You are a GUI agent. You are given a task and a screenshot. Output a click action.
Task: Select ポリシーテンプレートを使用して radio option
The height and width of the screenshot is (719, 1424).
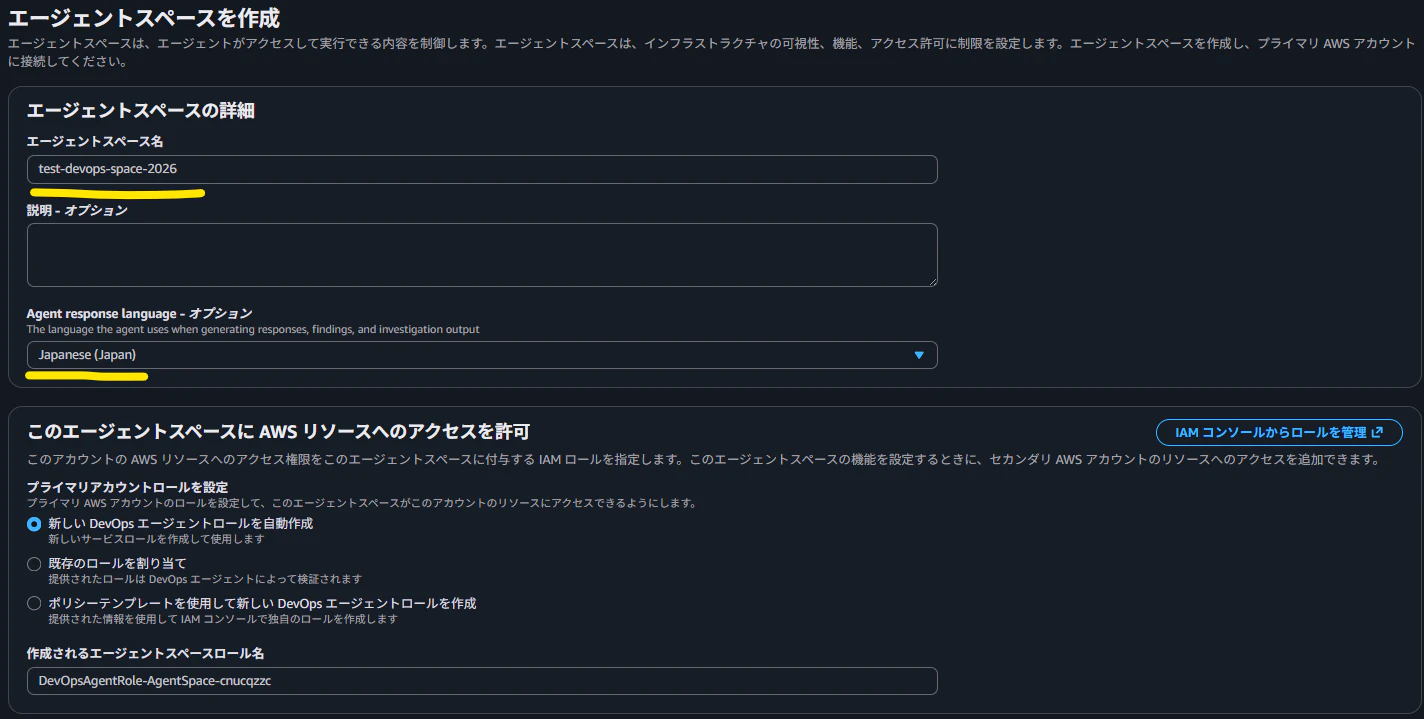pos(34,604)
